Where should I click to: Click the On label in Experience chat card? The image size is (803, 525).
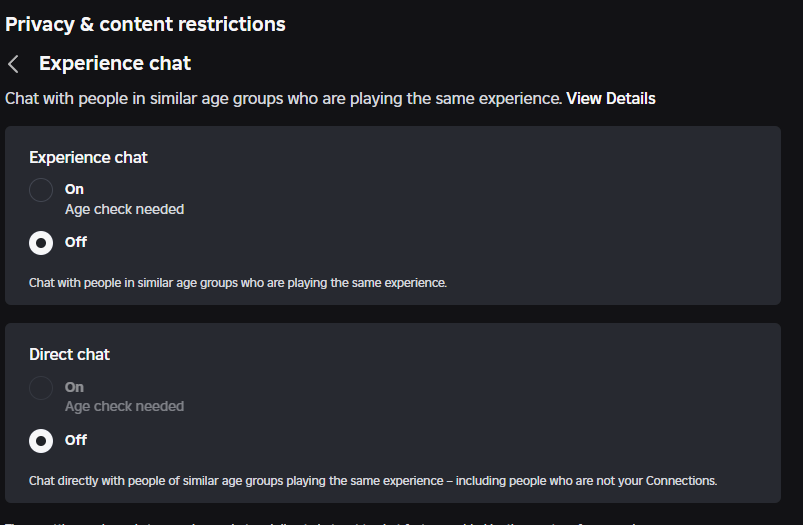[x=75, y=189]
